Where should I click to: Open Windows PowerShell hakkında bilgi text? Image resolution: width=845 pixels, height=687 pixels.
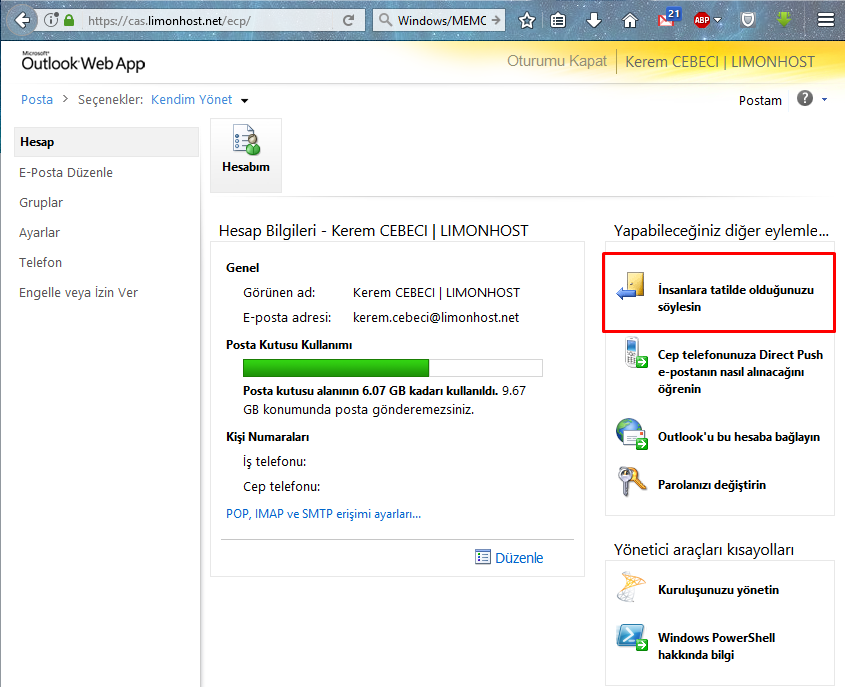(x=716, y=646)
